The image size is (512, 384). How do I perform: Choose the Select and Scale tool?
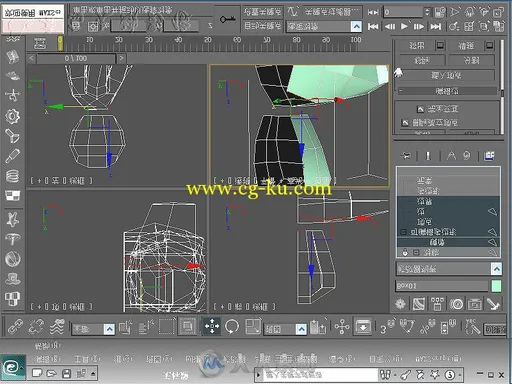point(253,327)
